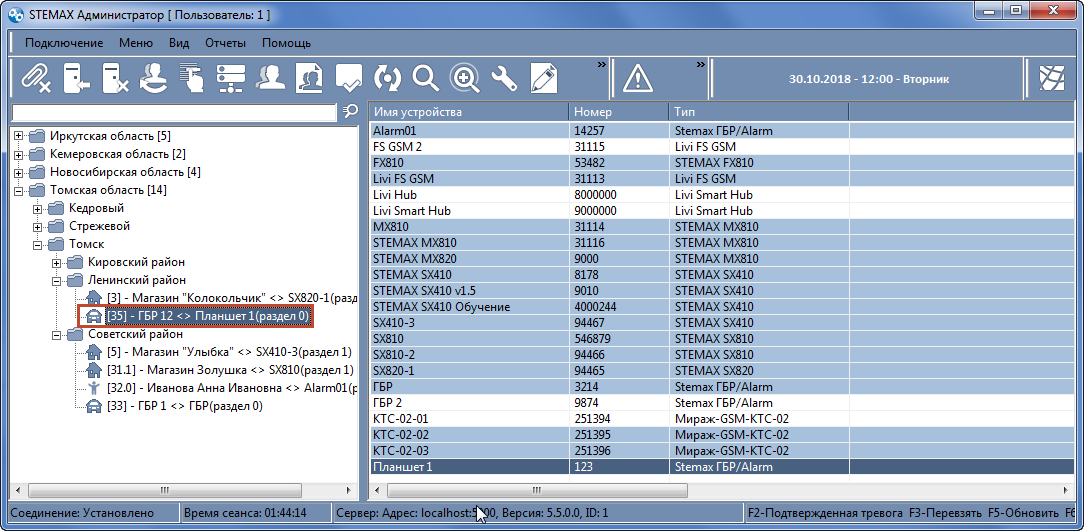Expand the Кемеровская область node
The image size is (1084, 531).
coord(19,153)
